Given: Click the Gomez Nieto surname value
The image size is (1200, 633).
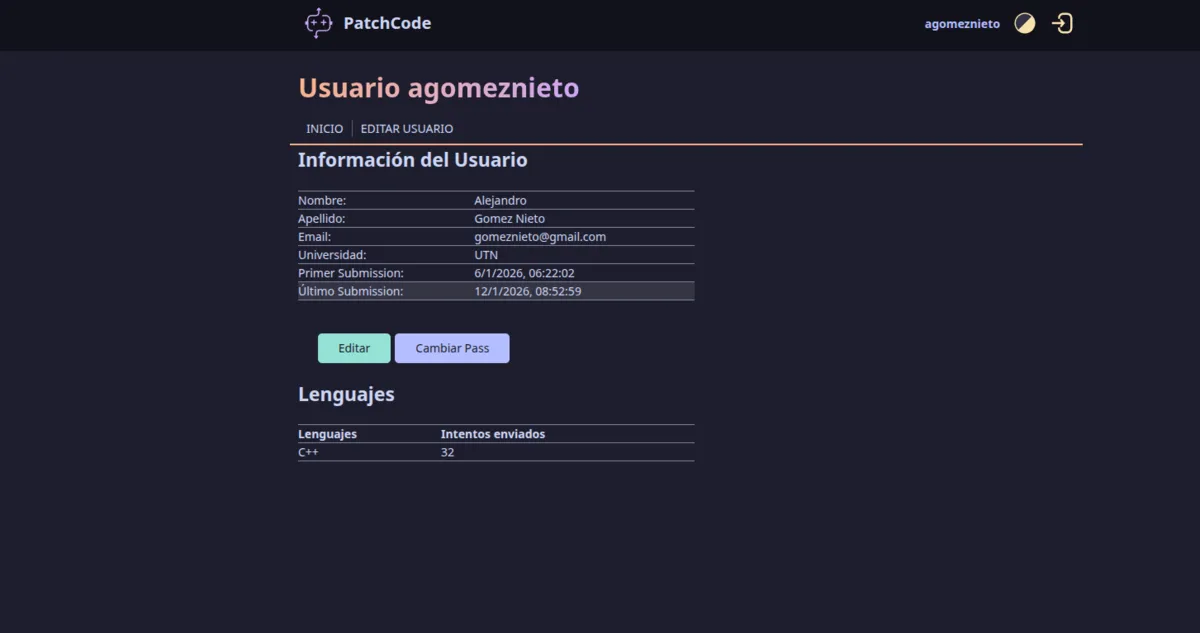Looking at the screenshot, I should pyautogui.click(x=509, y=219).
